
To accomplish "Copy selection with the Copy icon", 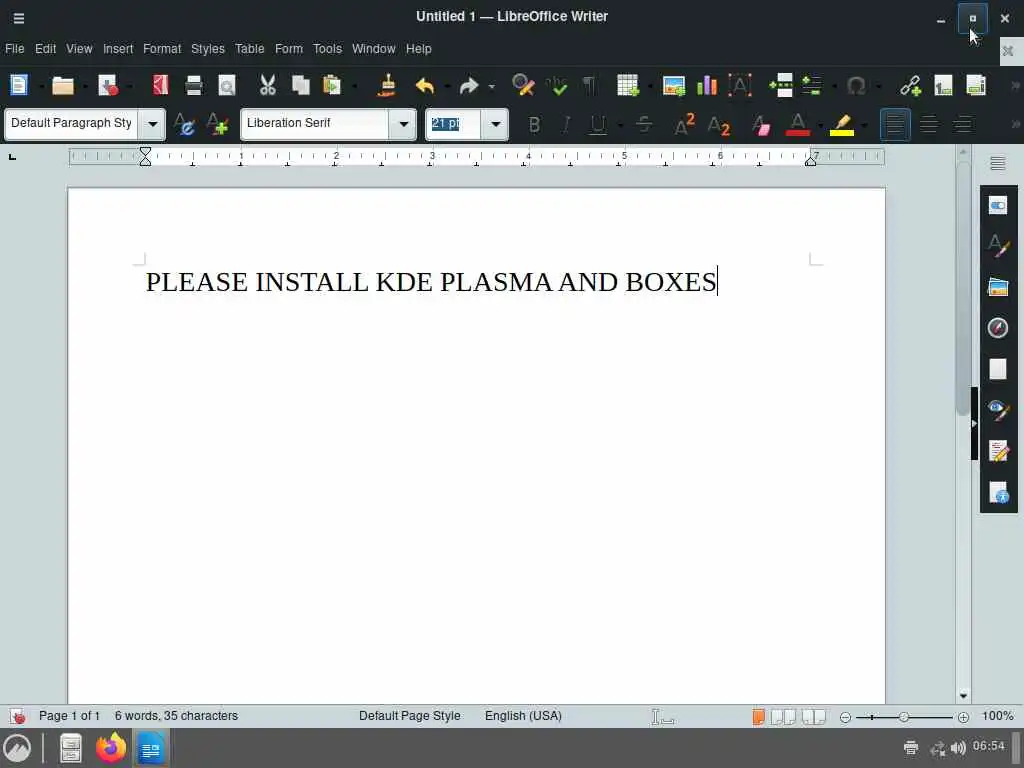I will [x=300, y=86].
